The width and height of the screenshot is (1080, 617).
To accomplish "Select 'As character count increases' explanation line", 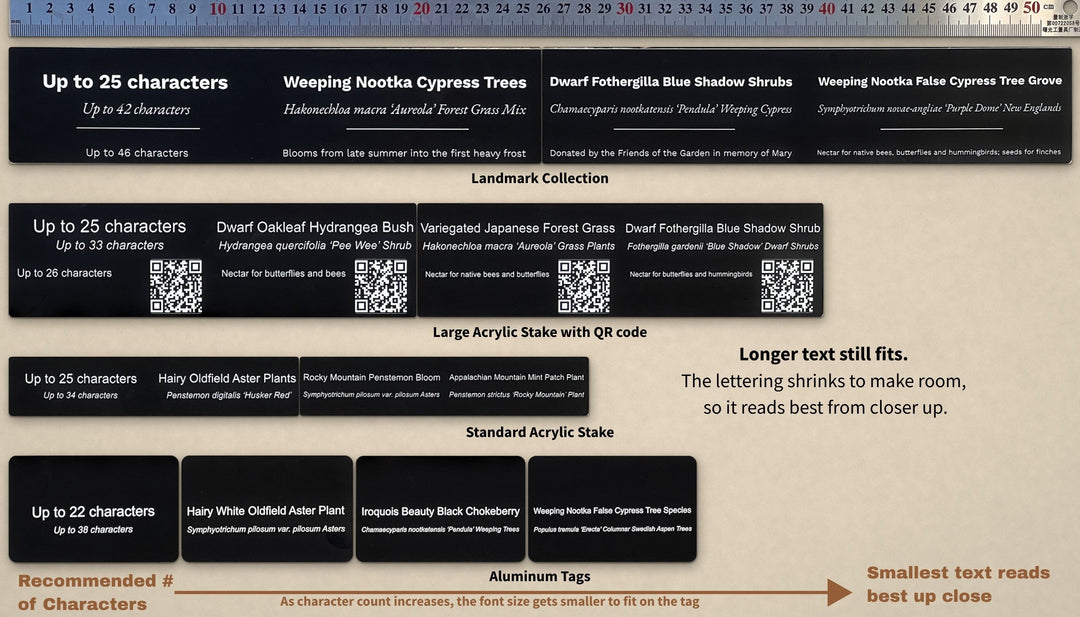I will pyautogui.click(x=490, y=601).
